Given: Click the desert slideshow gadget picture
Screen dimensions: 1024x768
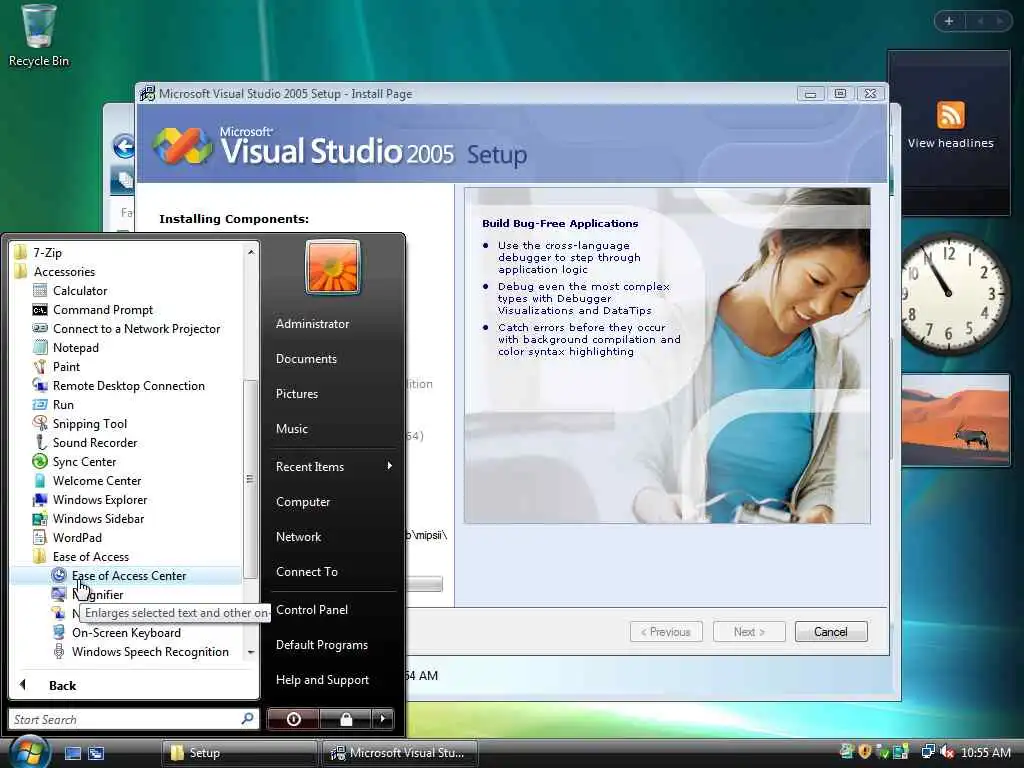Looking at the screenshot, I should (x=955, y=419).
